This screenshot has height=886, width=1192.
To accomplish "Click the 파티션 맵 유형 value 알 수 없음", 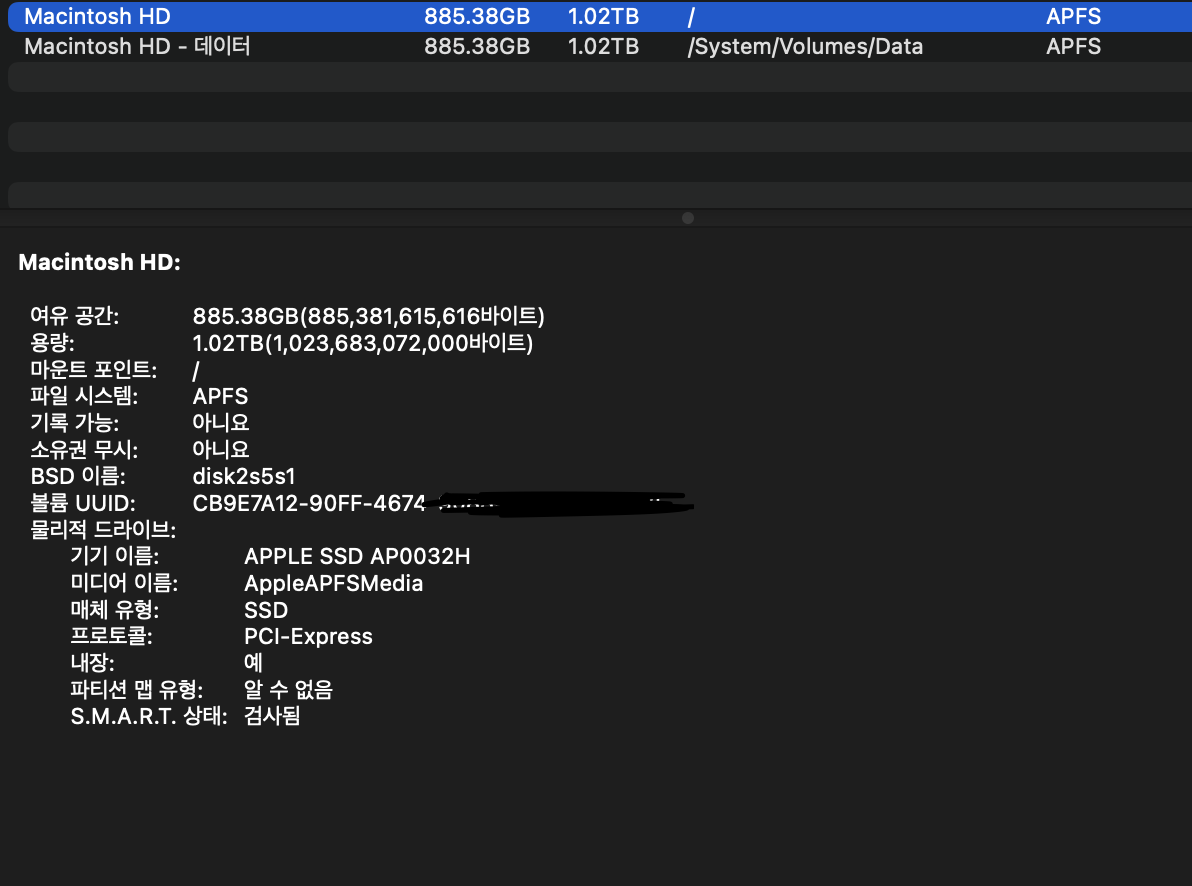I will [x=288, y=690].
